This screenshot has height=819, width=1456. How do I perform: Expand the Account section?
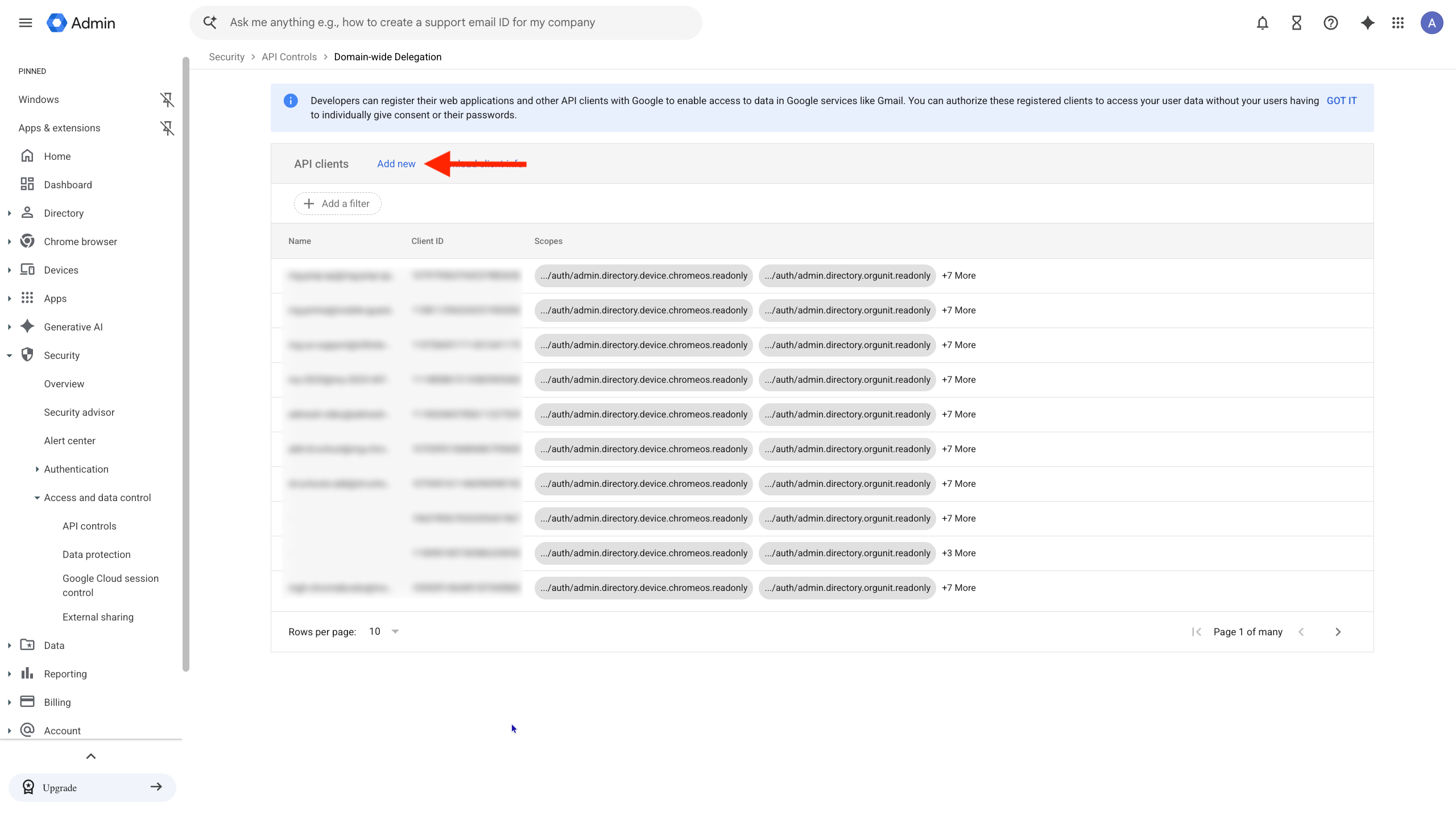(10, 731)
